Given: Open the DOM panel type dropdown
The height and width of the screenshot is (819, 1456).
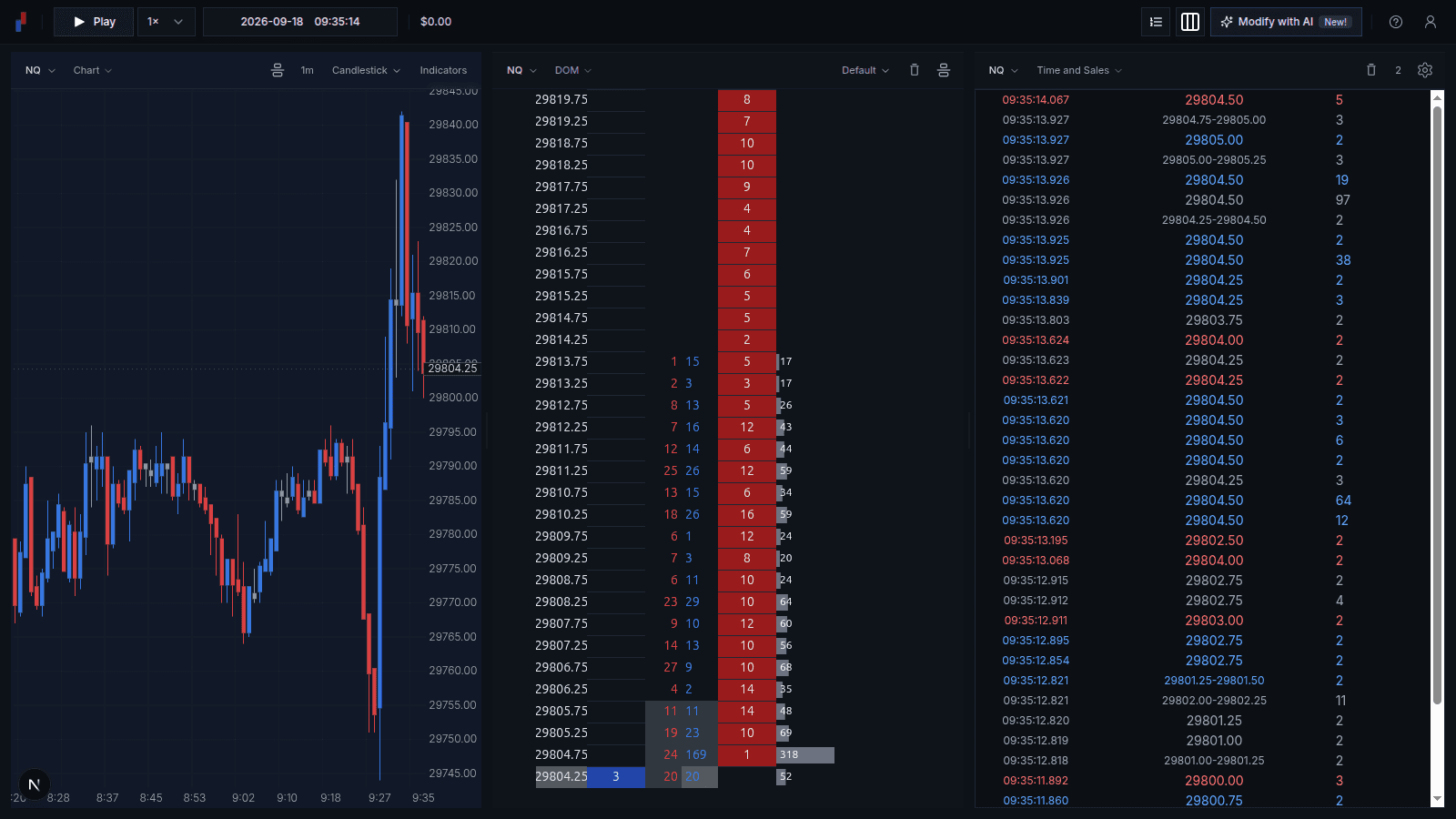Looking at the screenshot, I should tap(573, 70).
